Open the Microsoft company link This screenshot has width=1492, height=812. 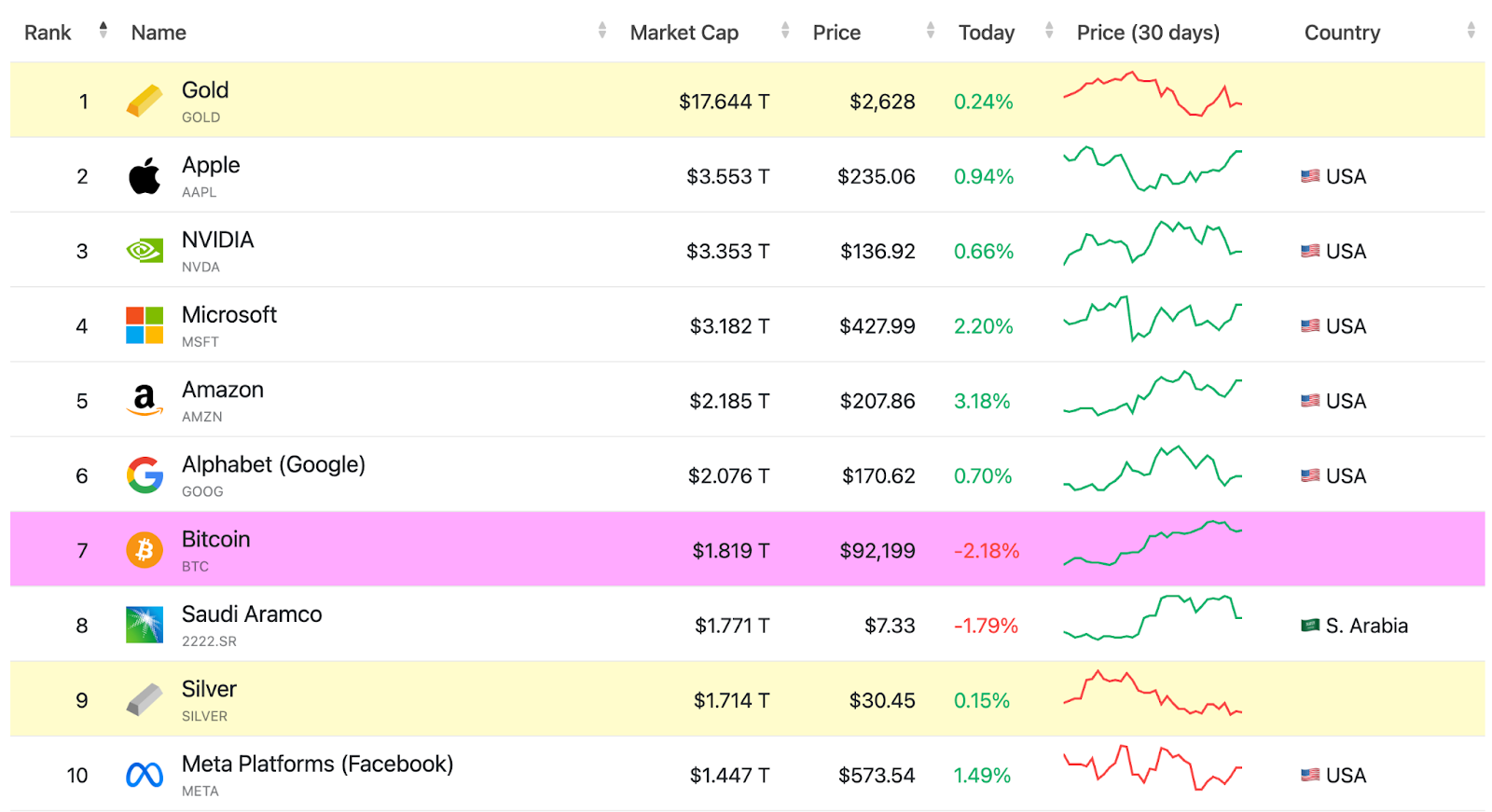click(x=229, y=314)
